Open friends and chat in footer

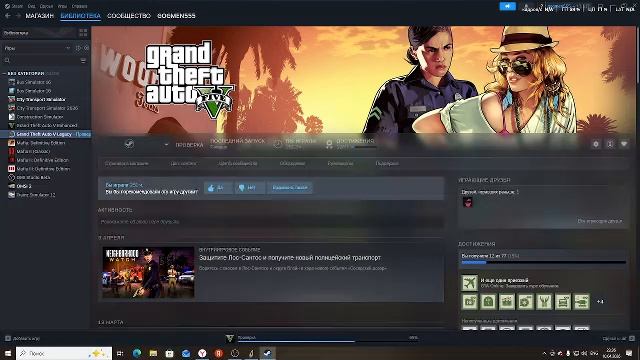pyautogui.click(x=618, y=338)
